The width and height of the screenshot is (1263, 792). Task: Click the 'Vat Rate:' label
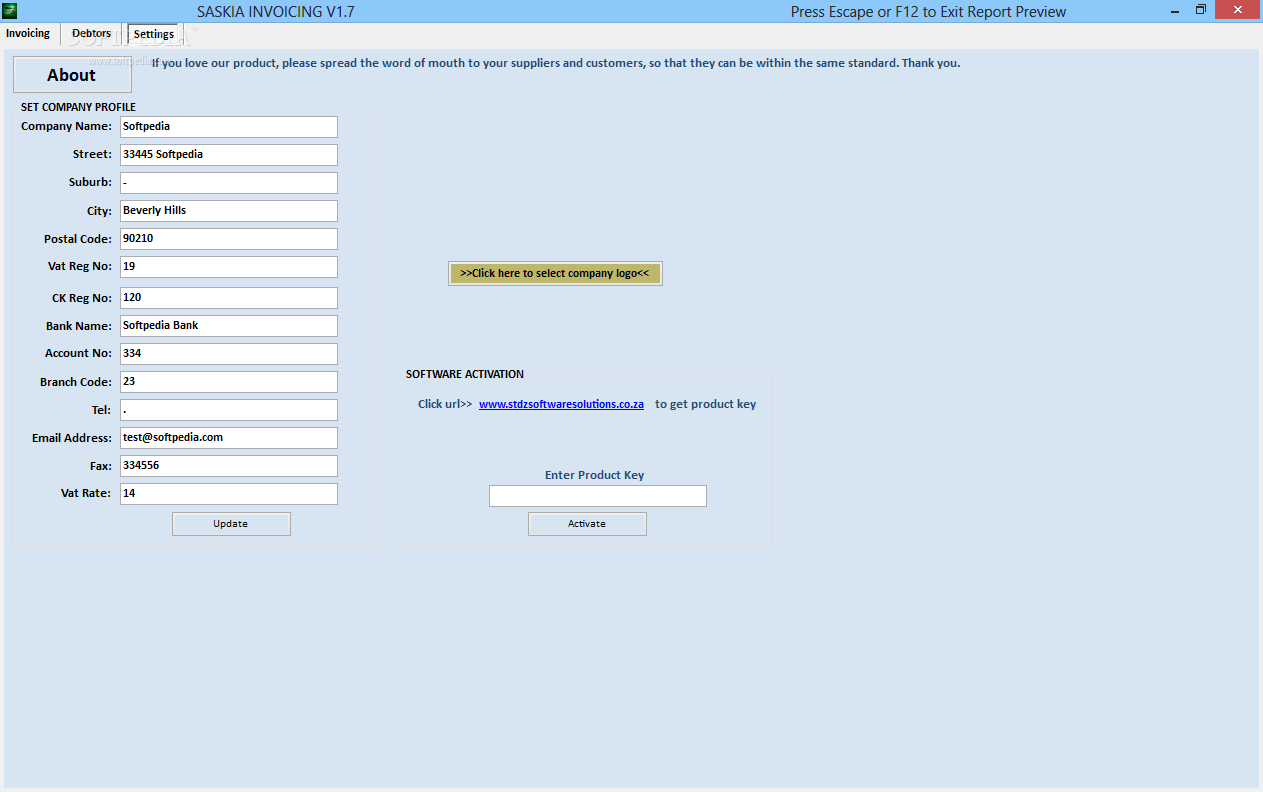[86, 494]
